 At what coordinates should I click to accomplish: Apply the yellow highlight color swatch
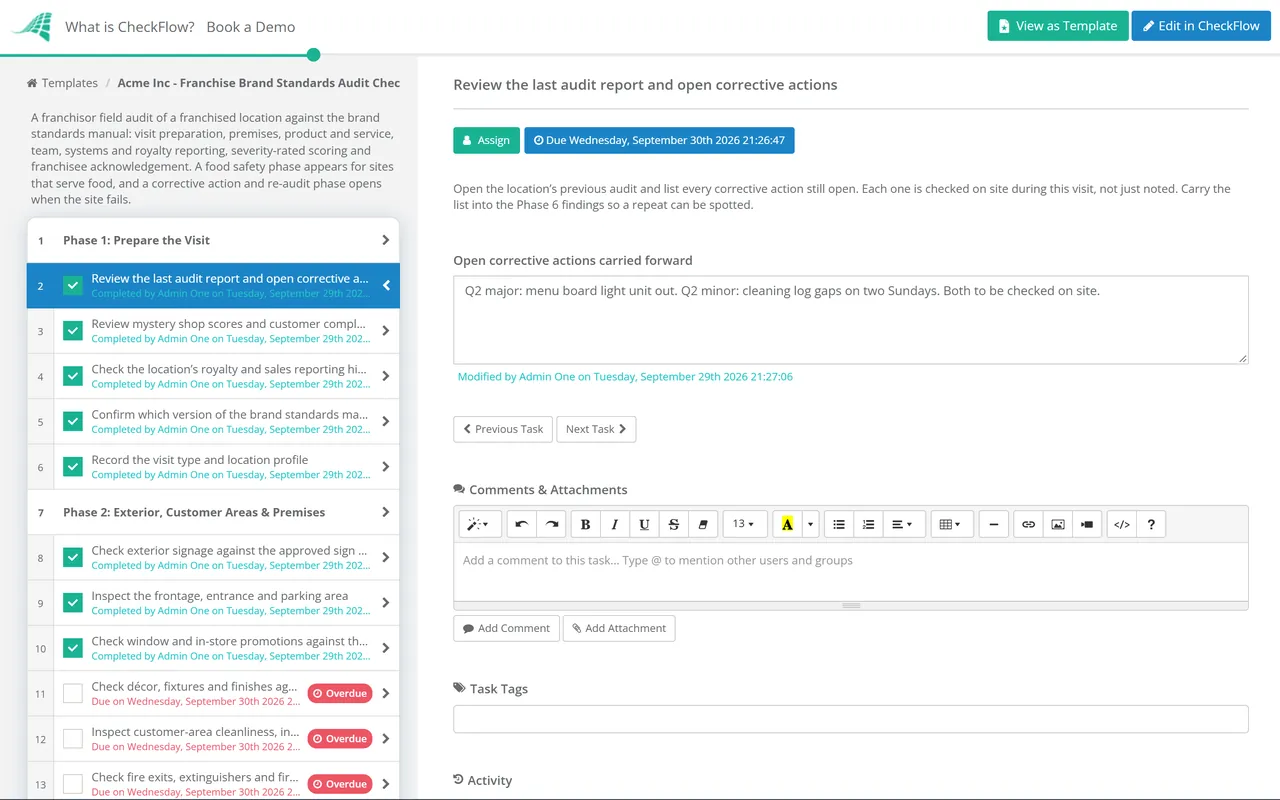click(x=788, y=524)
